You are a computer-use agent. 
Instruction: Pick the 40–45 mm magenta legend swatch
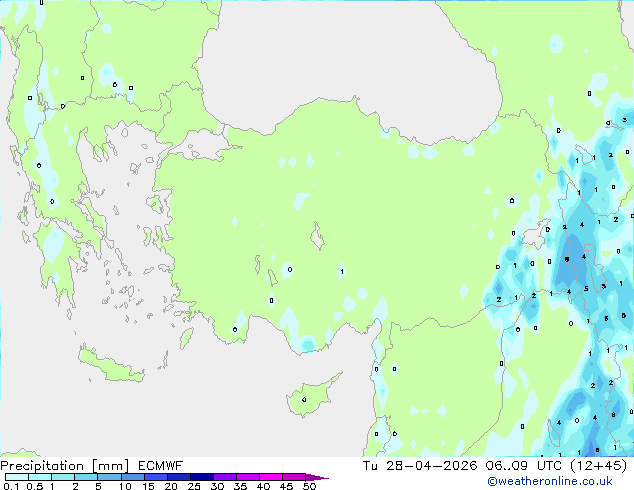click(x=271, y=477)
